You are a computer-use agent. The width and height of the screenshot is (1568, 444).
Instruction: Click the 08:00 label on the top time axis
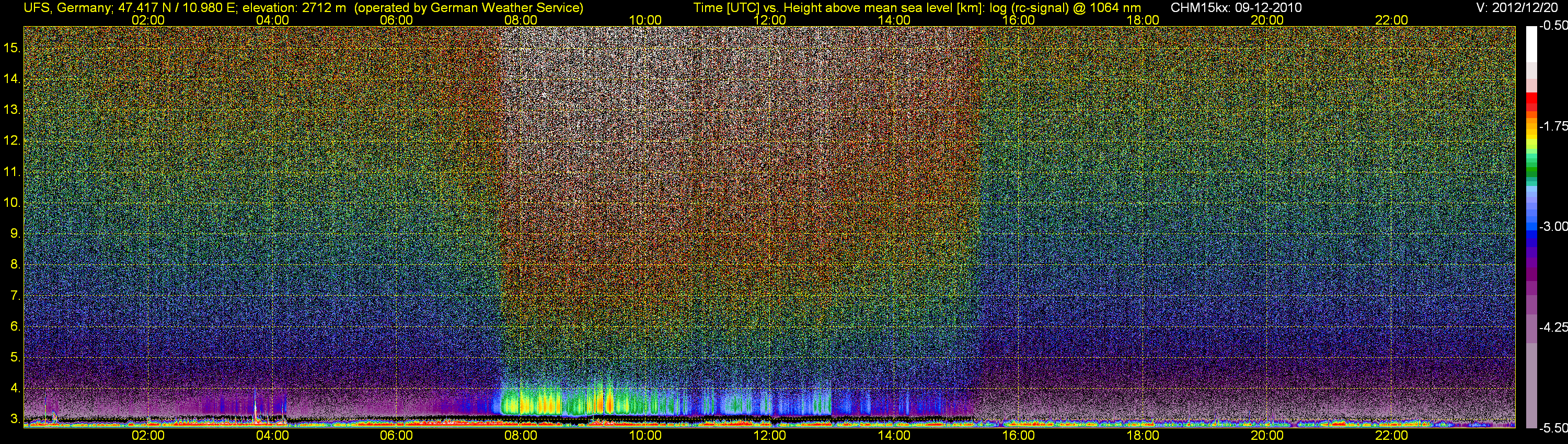[x=521, y=20]
